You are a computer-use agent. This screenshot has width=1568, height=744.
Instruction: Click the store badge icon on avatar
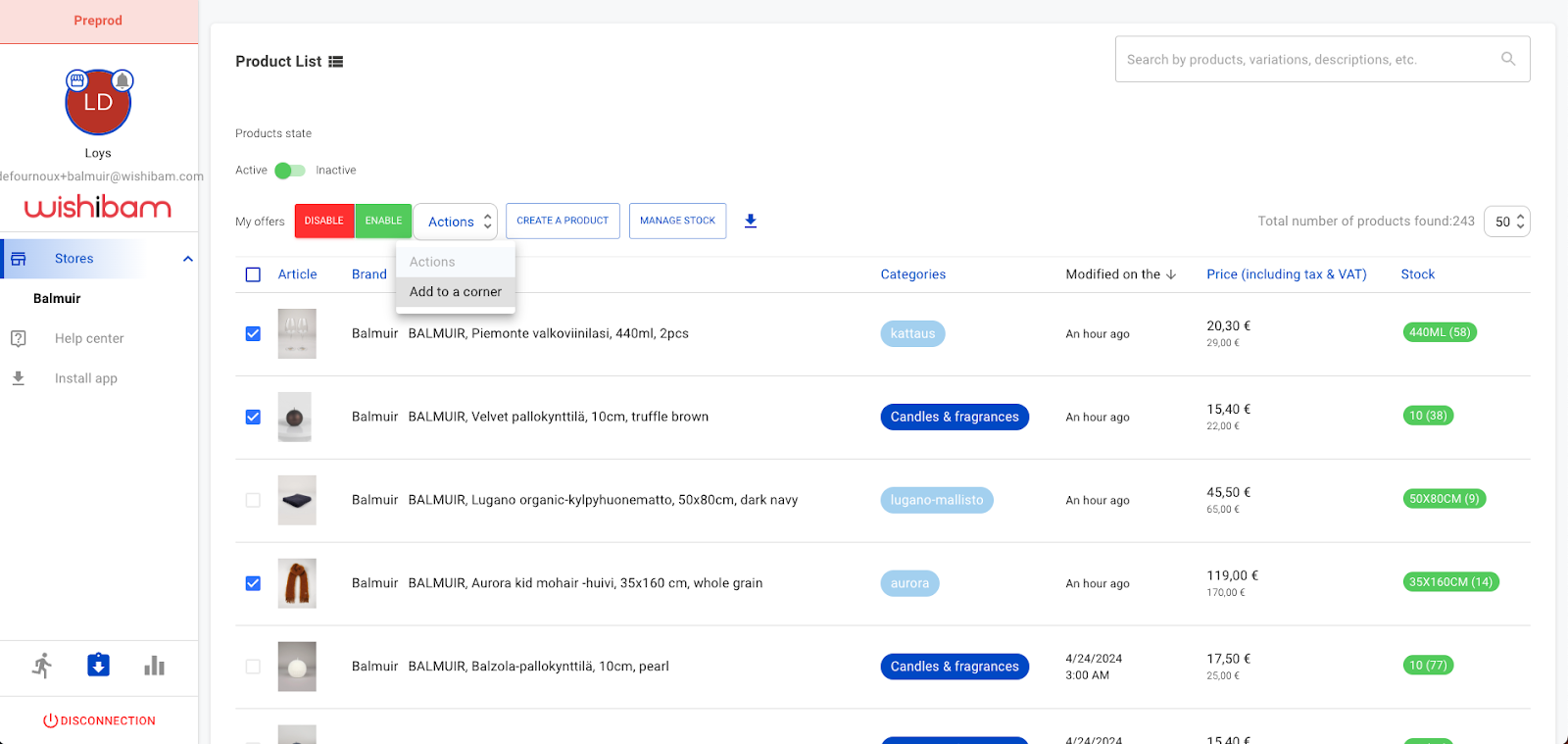pos(76,80)
